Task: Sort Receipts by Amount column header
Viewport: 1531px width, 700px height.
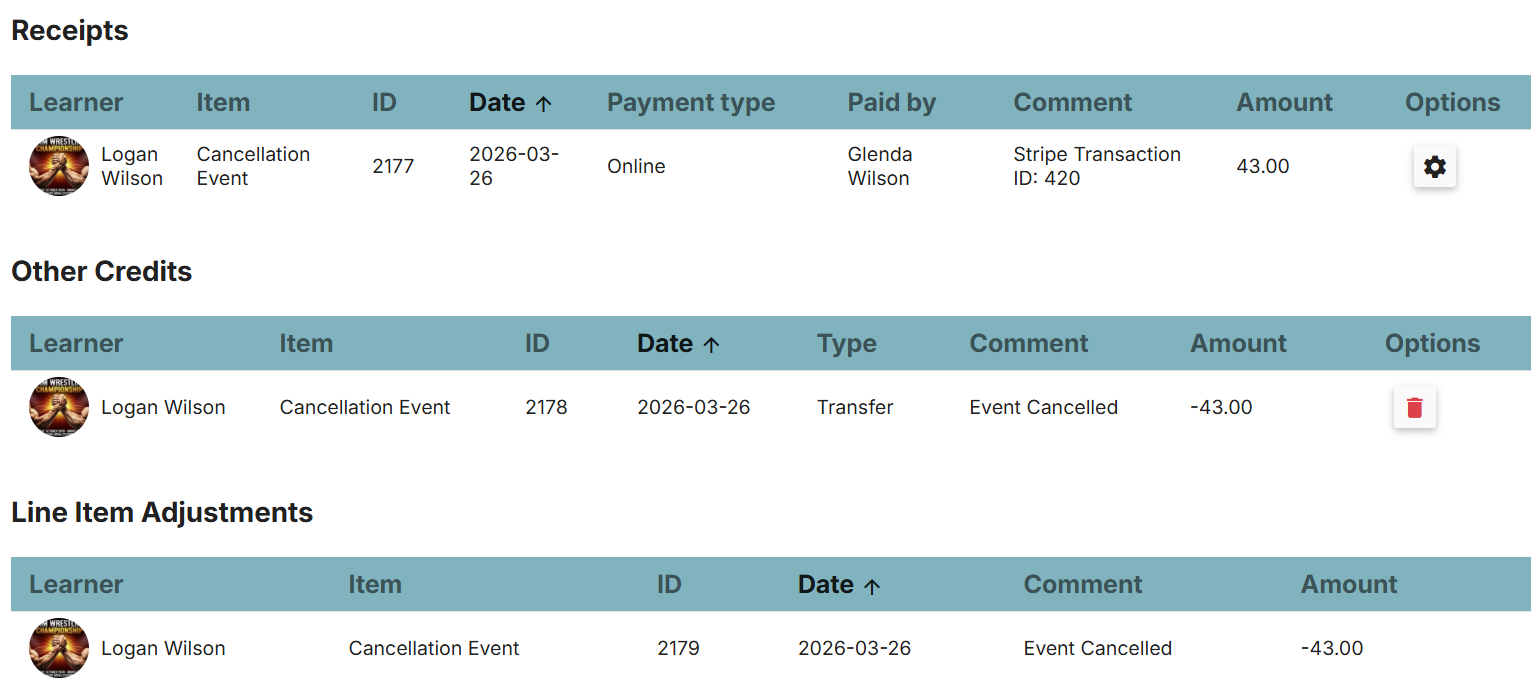Action: point(1284,103)
